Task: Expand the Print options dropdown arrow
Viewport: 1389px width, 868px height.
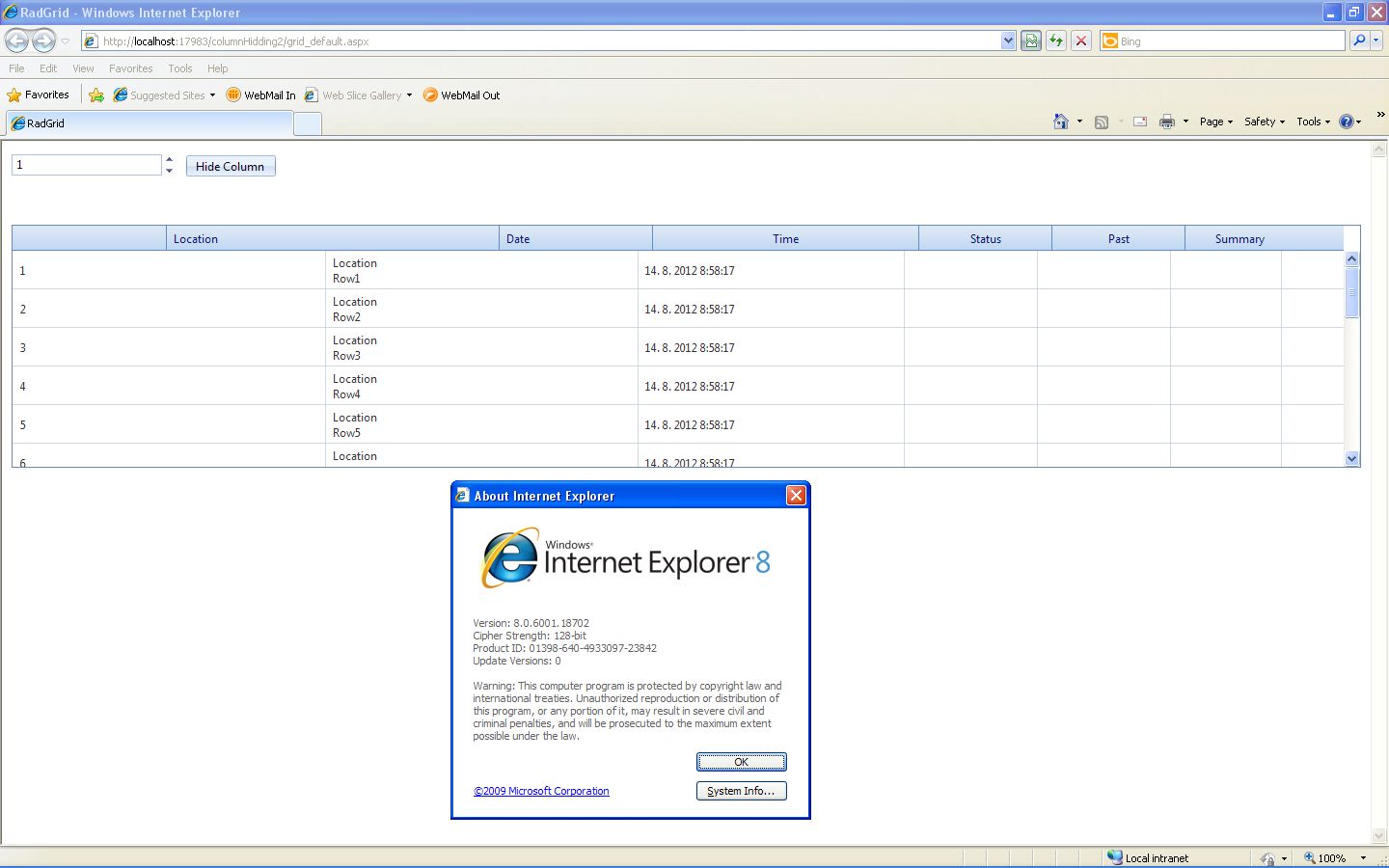Action: pos(1185,122)
